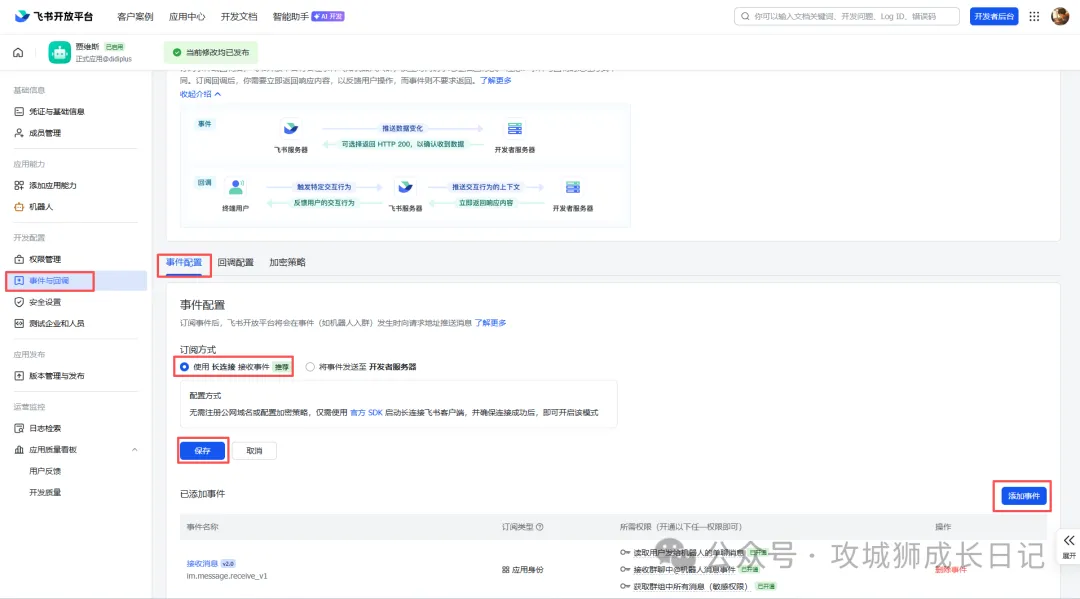This screenshot has height=599, width=1080.
Task: Click the 飞书开放平台 logo
Action: click(54, 17)
